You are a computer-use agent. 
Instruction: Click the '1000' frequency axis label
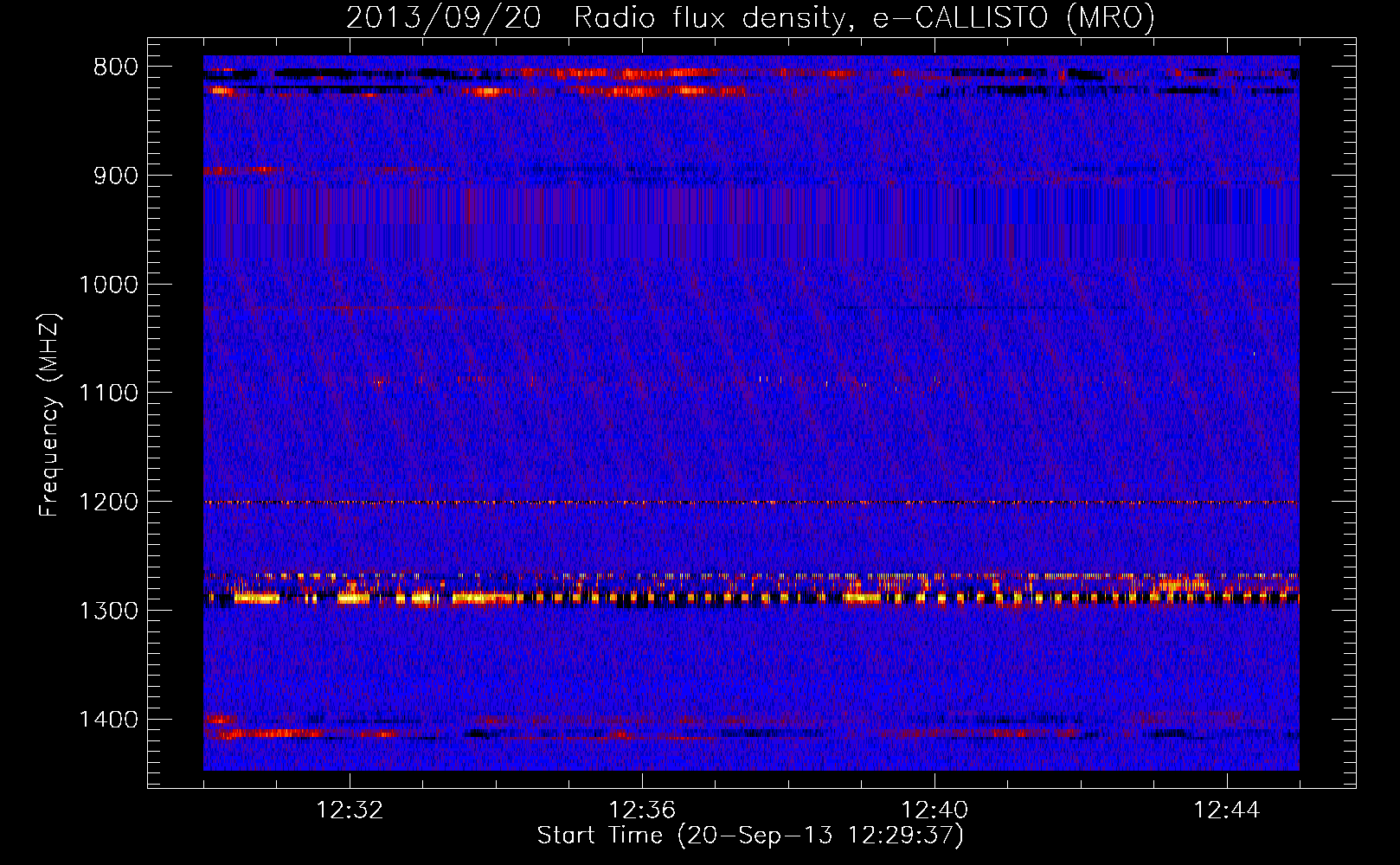click(108, 285)
